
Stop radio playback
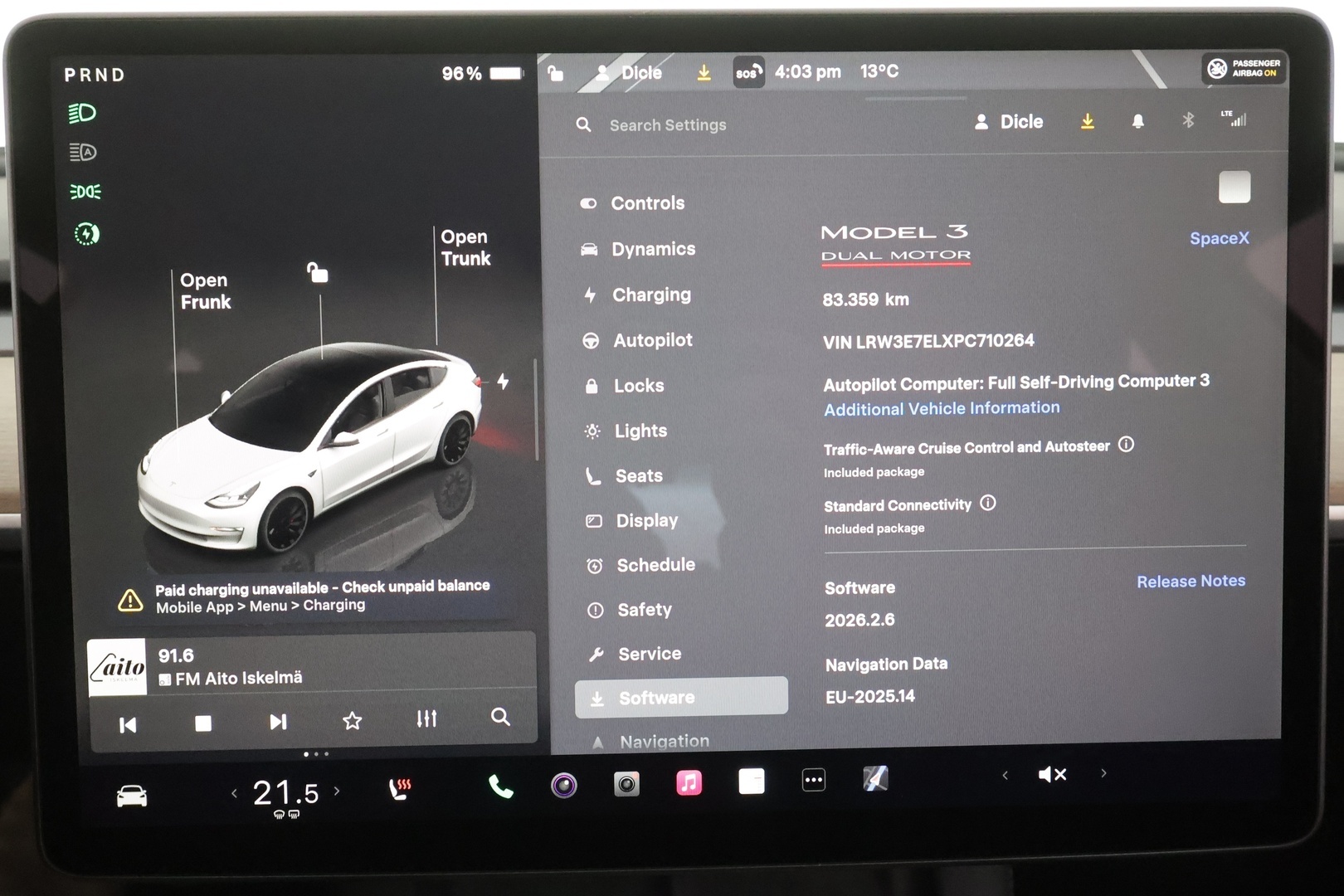[203, 723]
